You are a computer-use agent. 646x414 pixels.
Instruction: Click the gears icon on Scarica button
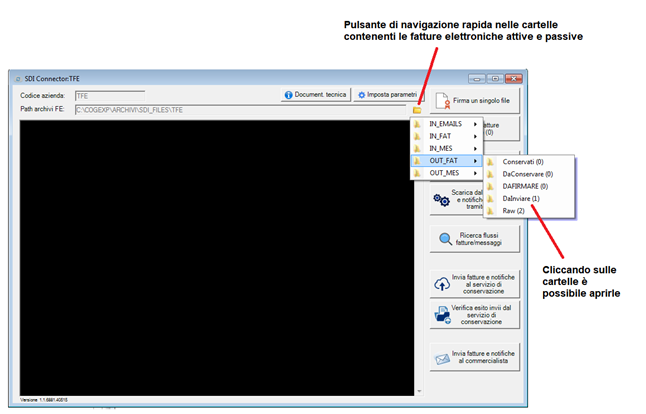441,200
